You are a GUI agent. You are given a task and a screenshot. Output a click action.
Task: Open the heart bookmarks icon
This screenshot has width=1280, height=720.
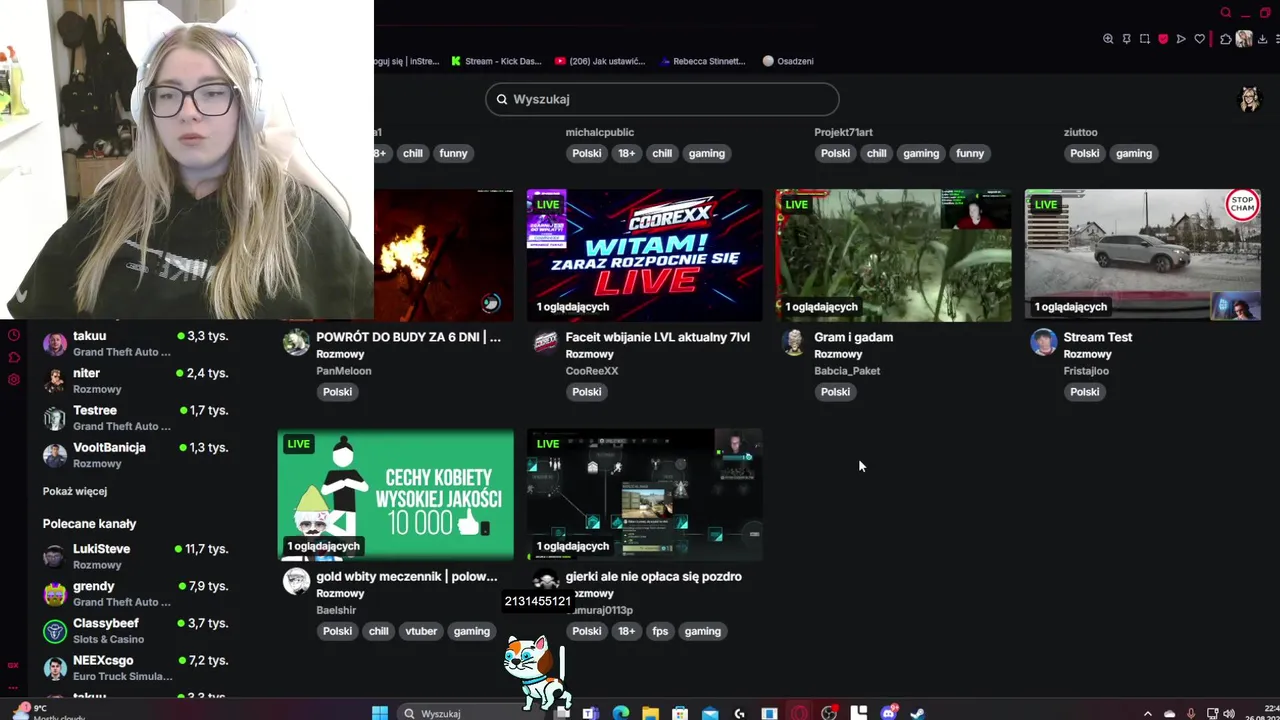1199,39
